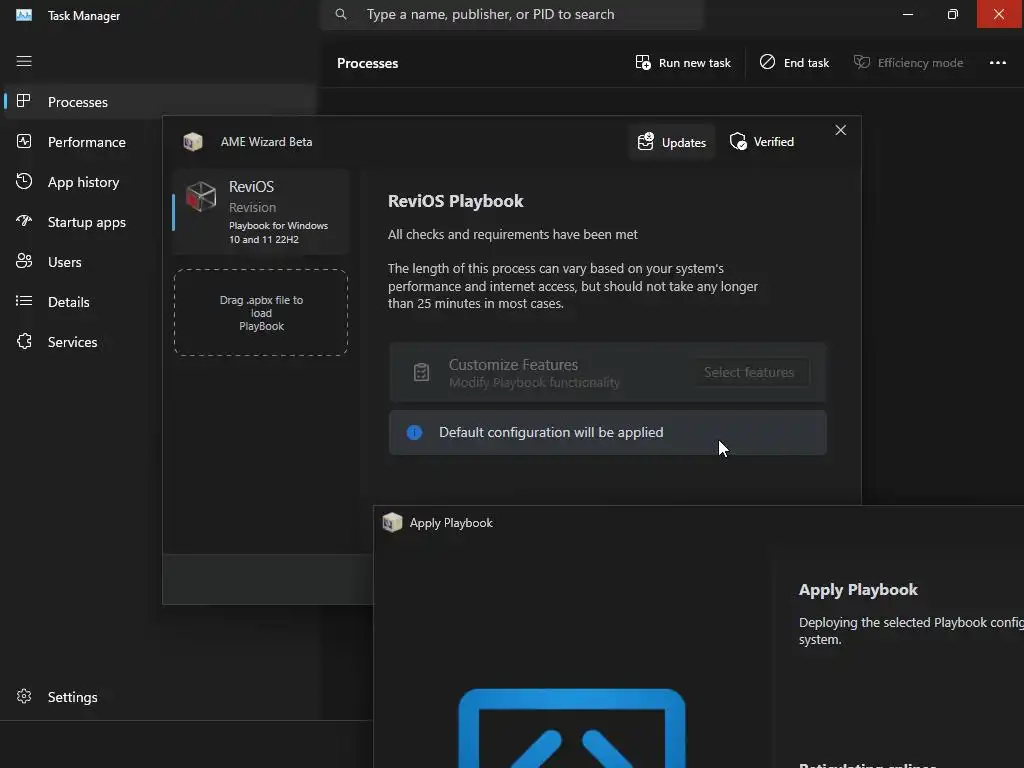1024x768 pixels.
Task: Open the three-dot more options menu
Action: click(997, 63)
